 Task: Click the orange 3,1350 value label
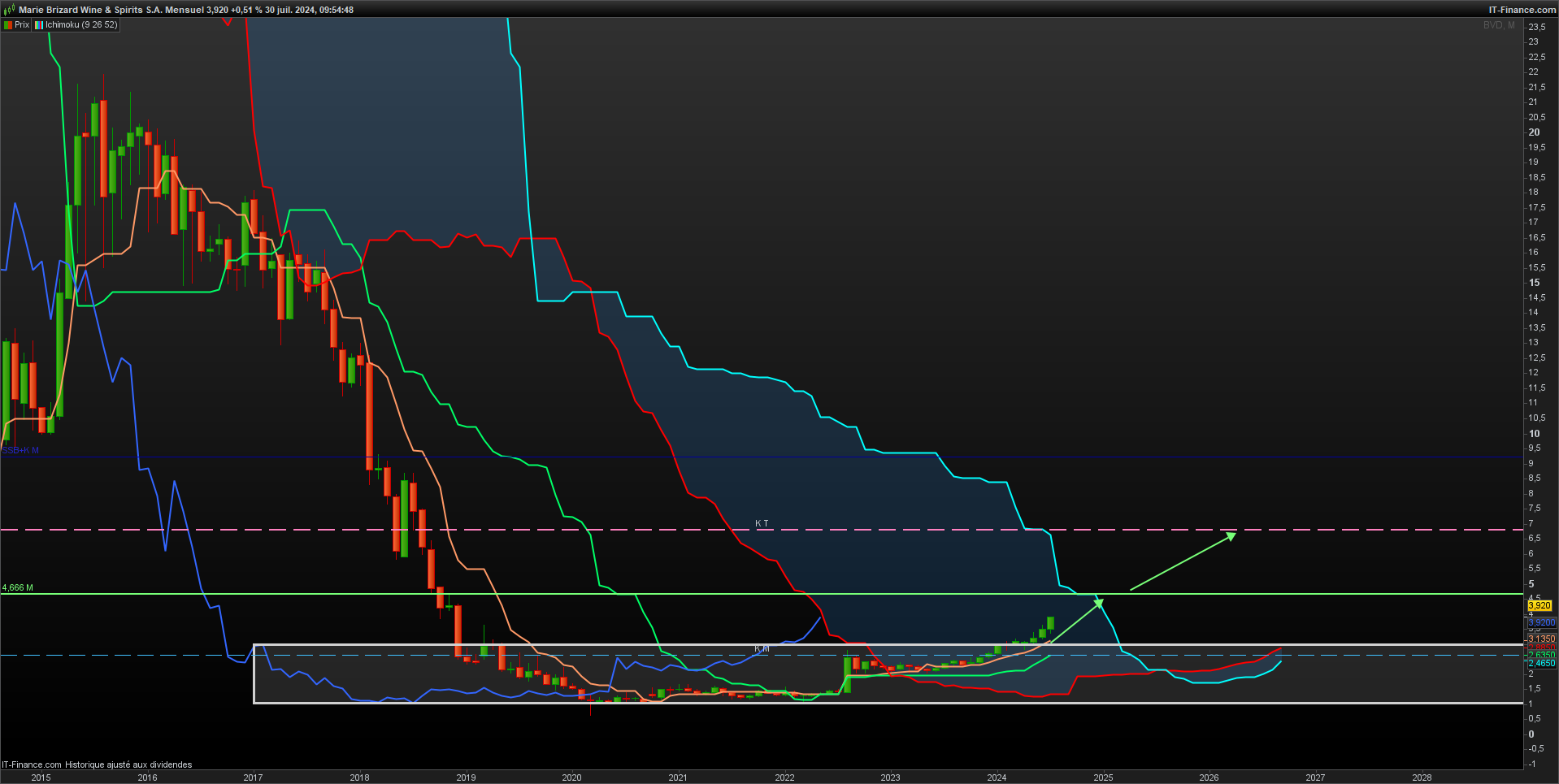click(x=1542, y=639)
